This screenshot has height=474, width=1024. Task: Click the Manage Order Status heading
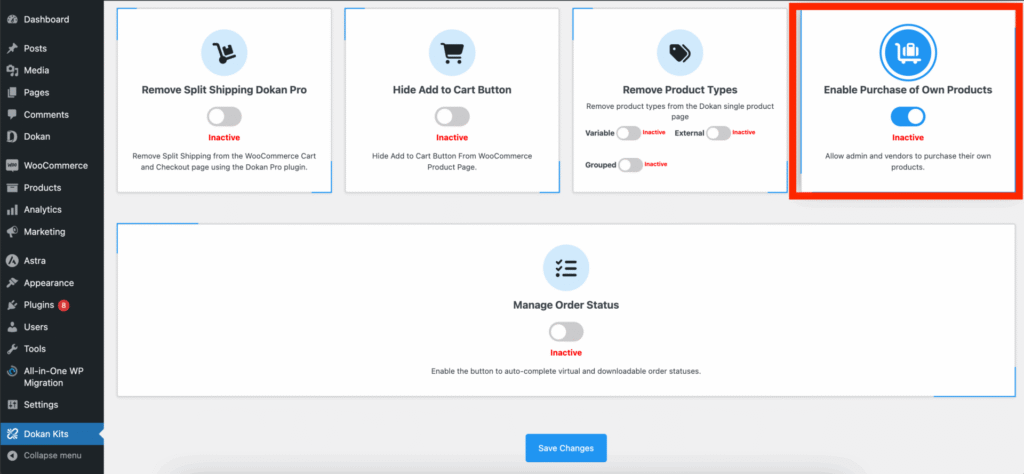tap(566, 305)
